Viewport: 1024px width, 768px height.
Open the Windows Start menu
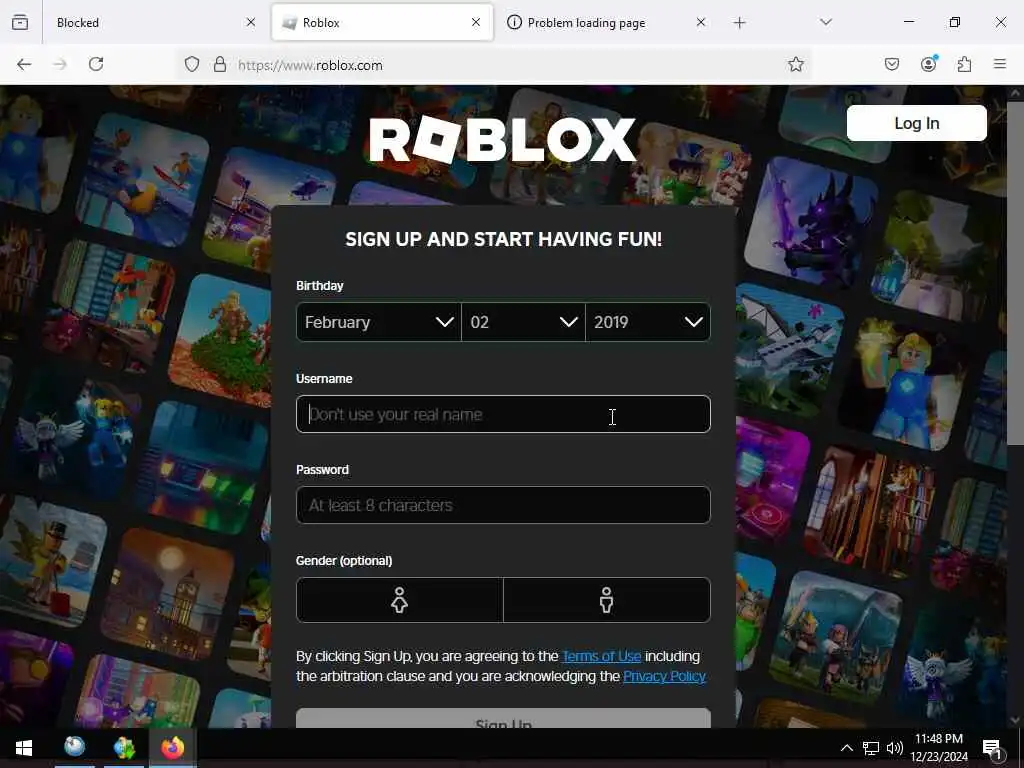pos(24,748)
